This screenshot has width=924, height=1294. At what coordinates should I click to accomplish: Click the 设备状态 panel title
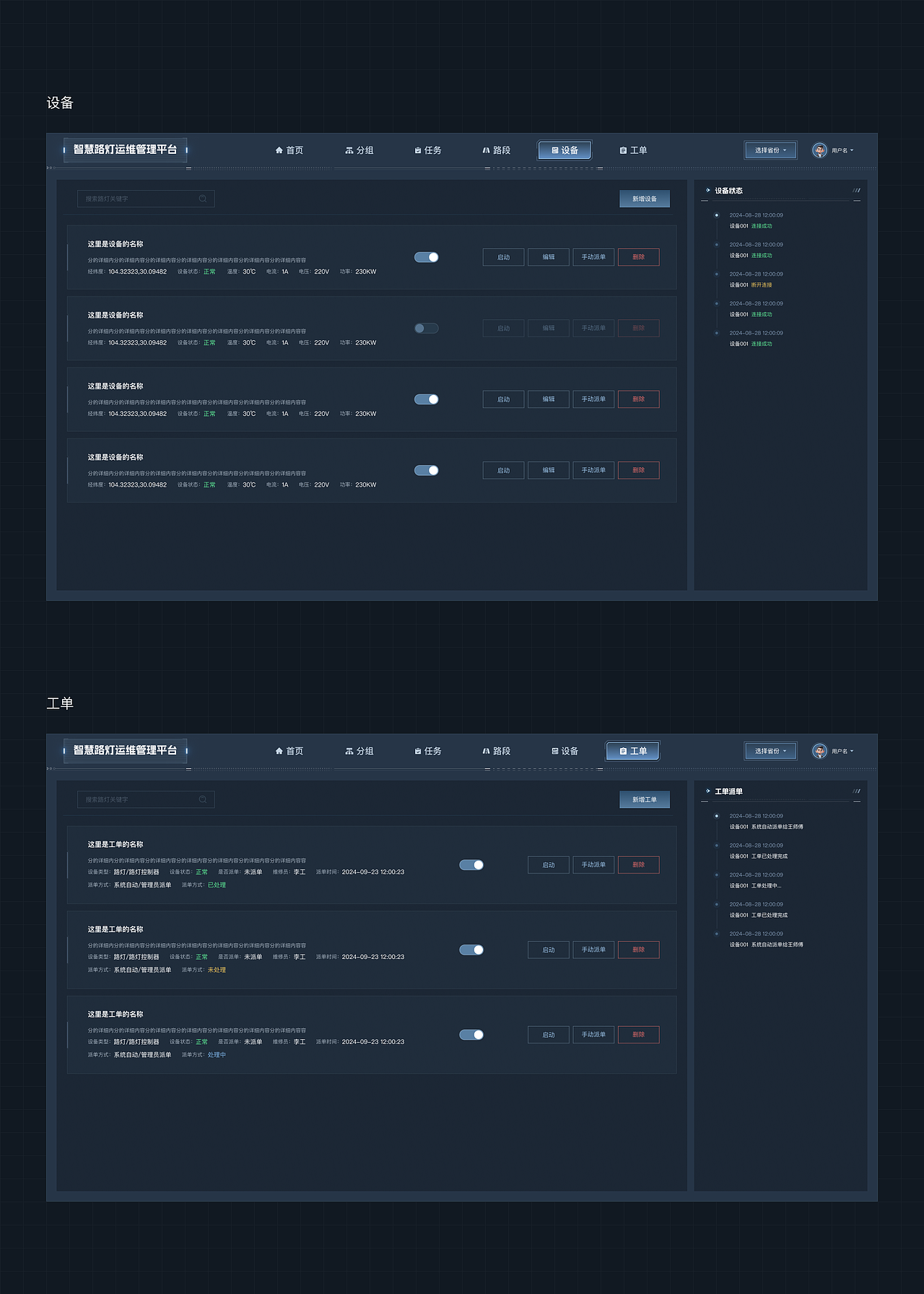pyautogui.click(x=728, y=191)
